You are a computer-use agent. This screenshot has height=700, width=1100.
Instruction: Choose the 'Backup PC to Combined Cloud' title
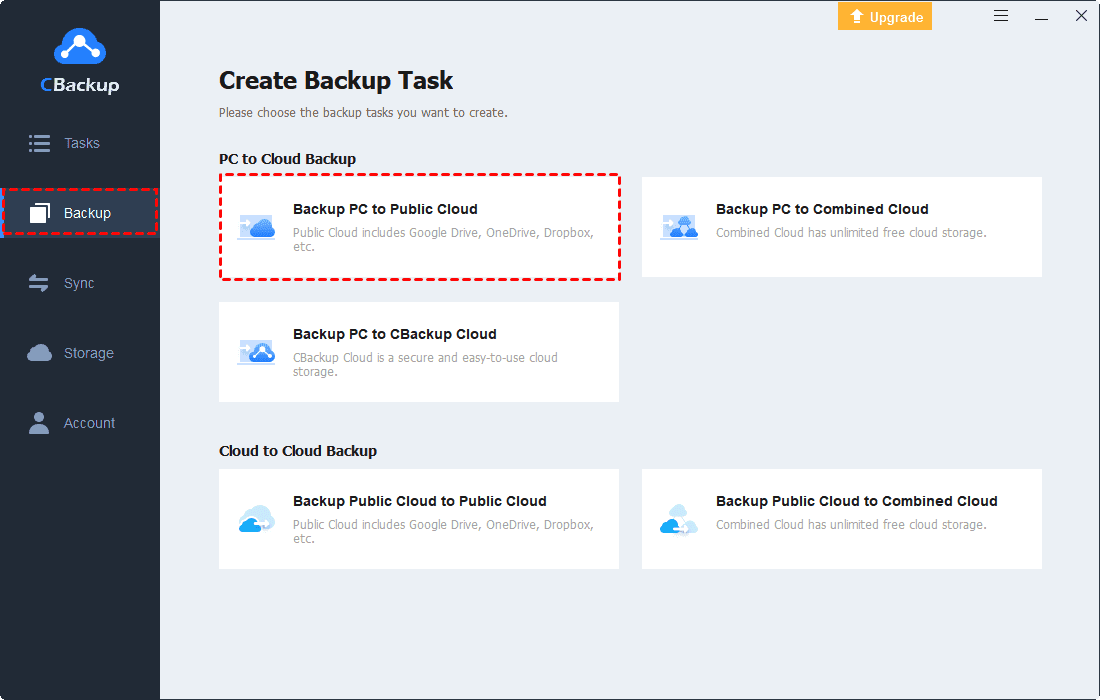pyautogui.click(x=822, y=209)
